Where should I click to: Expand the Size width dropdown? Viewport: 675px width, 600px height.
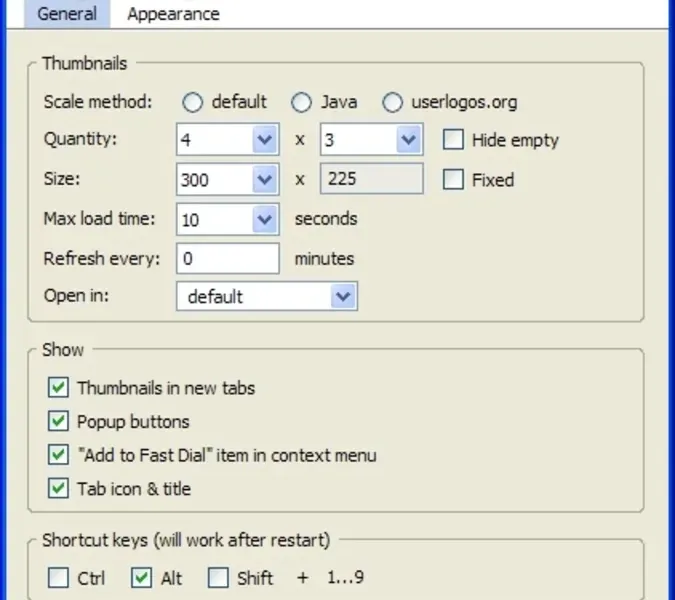(x=264, y=180)
